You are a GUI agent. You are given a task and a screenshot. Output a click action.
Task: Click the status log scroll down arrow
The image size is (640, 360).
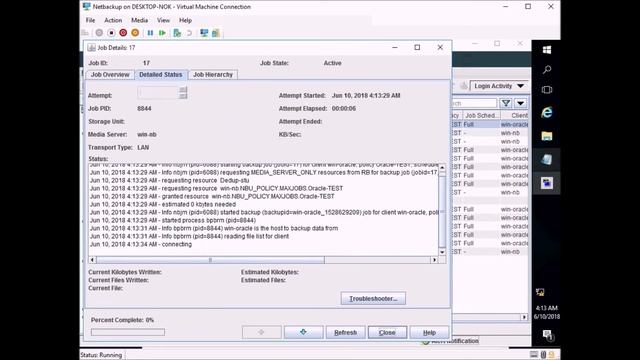[442, 252]
